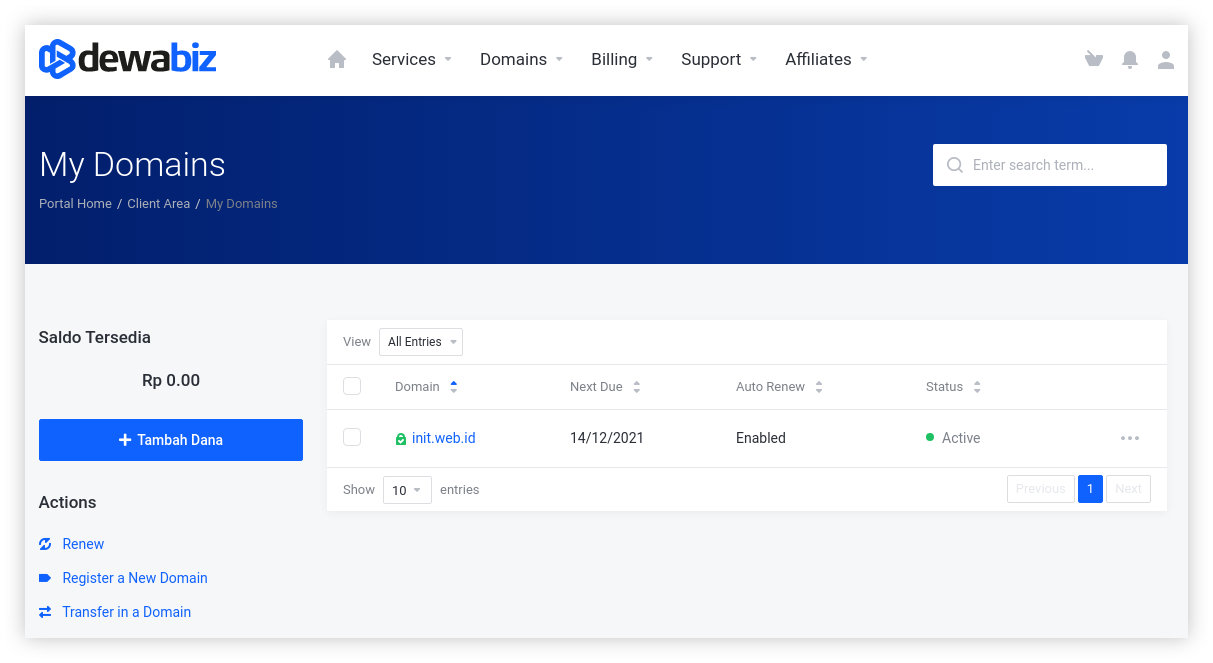Click the three-dots menu for init.web.id
The height and width of the screenshot is (663, 1213).
coord(1130,438)
